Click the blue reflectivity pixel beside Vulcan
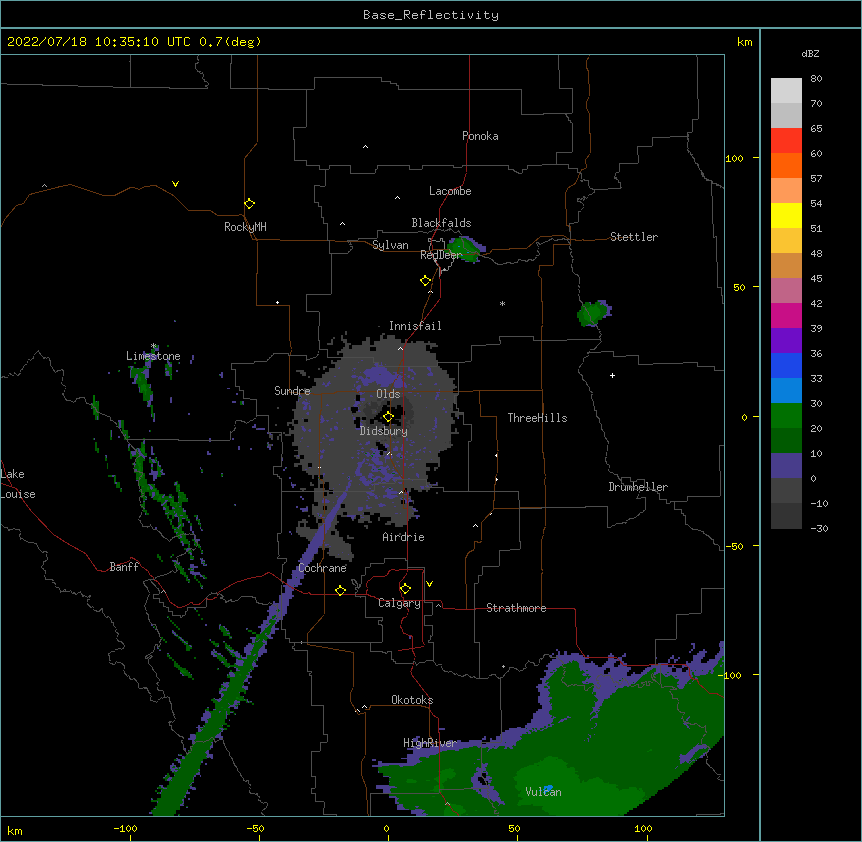This screenshot has width=862, height=842. [548, 788]
